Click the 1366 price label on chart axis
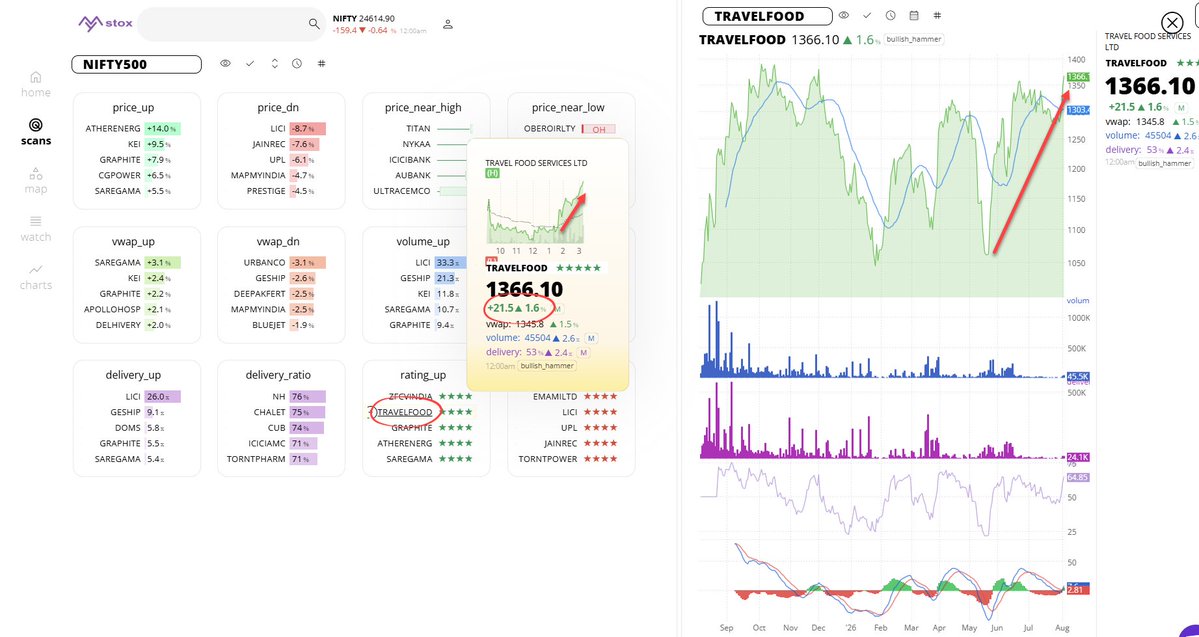1199x637 pixels. tap(1077, 76)
